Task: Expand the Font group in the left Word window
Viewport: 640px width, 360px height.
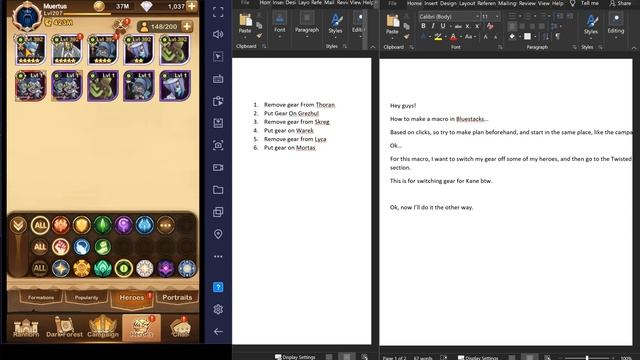Action: point(280,24)
